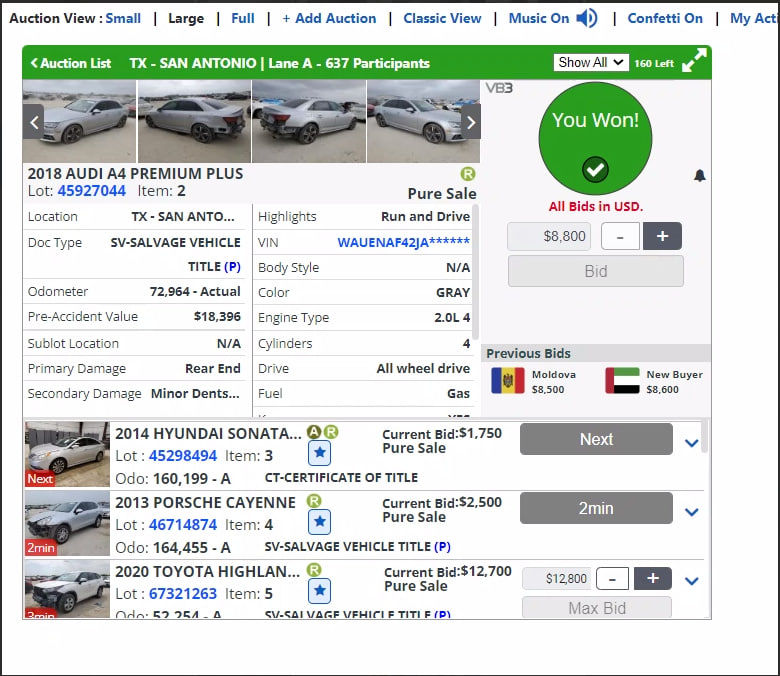Click the My Act menu link
The image size is (780, 676).
click(754, 18)
